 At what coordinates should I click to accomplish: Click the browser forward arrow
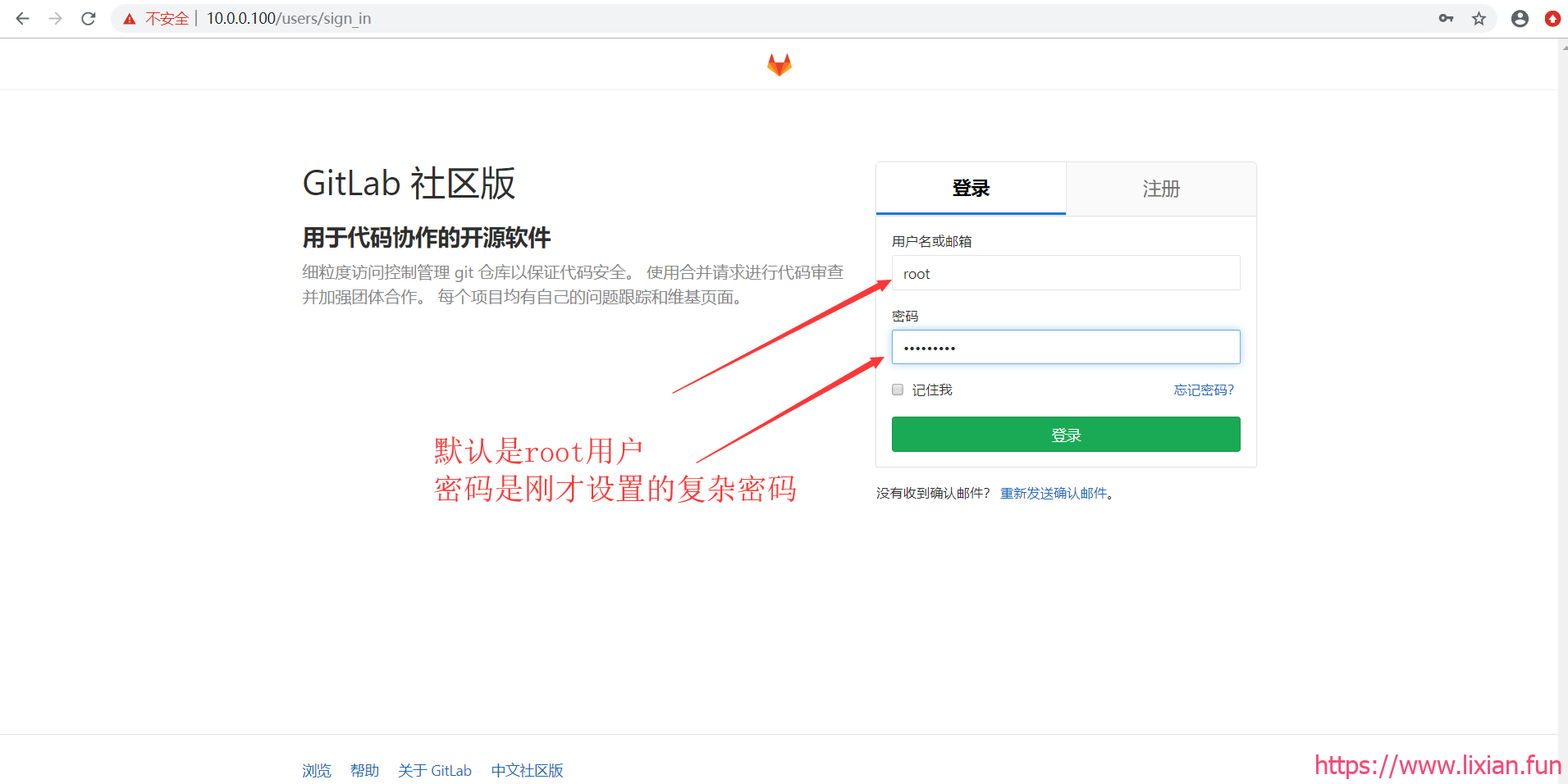point(55,18)
